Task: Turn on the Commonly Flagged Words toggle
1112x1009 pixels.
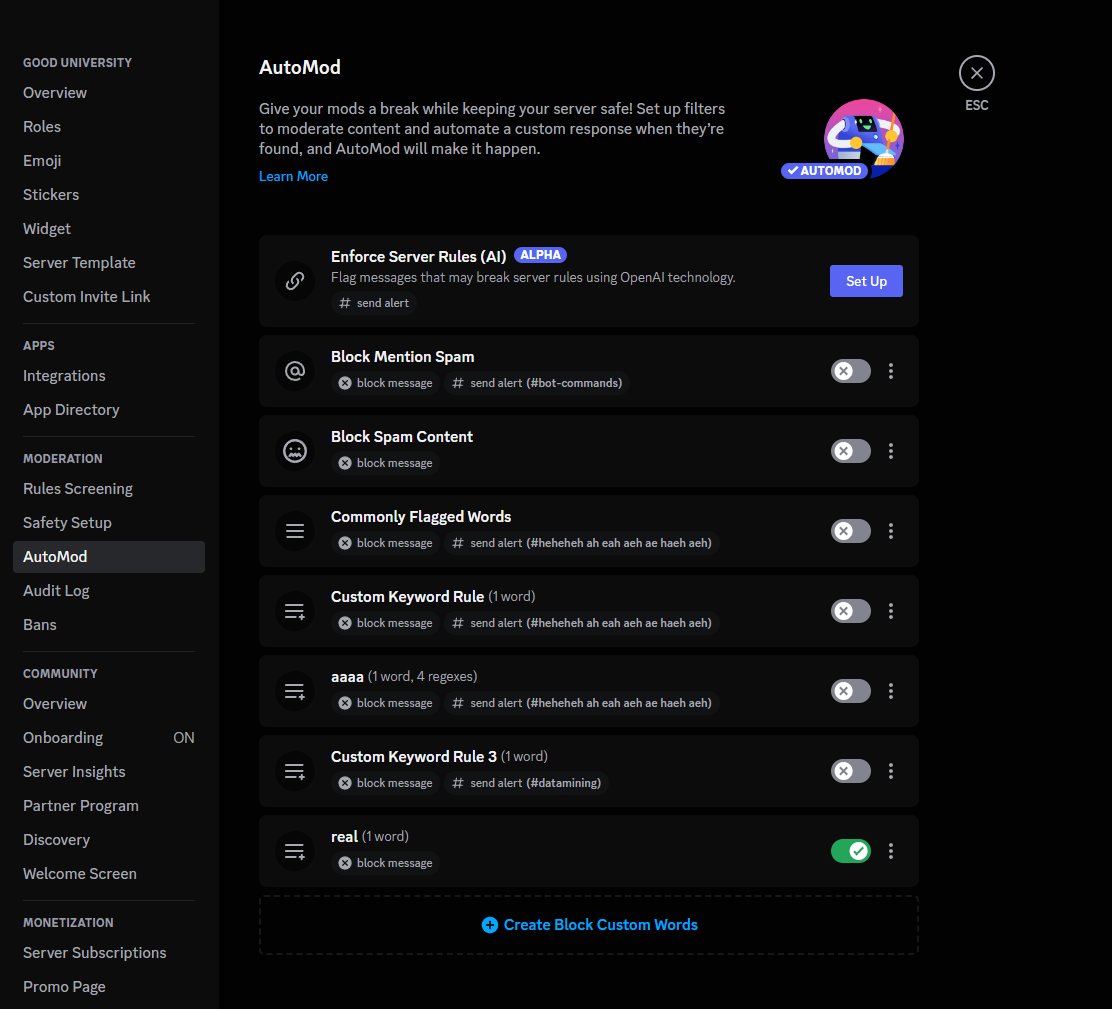Action: (850, 531)
